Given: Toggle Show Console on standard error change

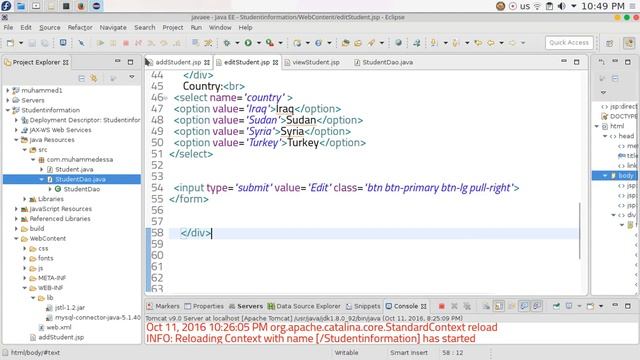Looking at the screenshot, I should tap(537, 306).
